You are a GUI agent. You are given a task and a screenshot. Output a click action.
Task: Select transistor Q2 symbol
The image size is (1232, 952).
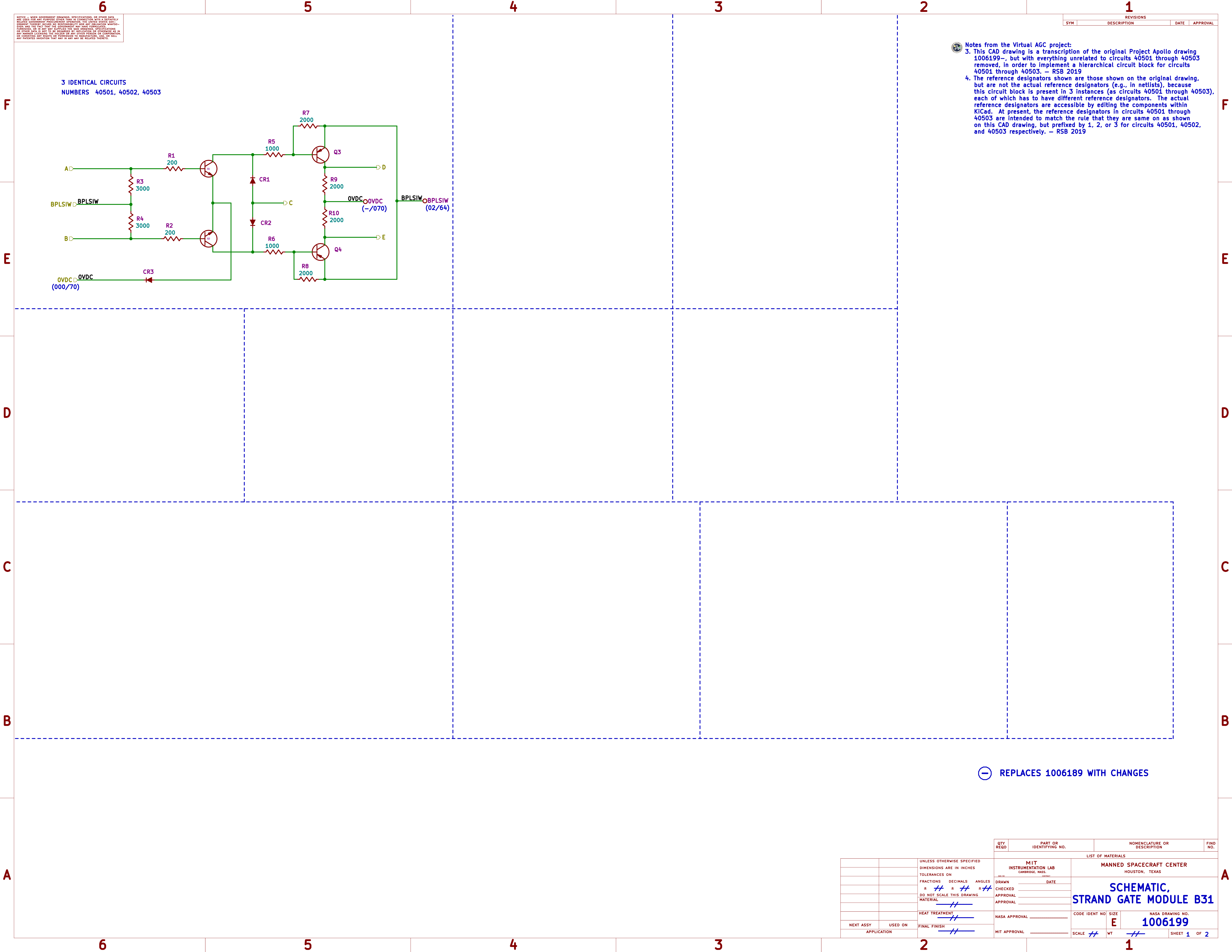click(209, 239)
